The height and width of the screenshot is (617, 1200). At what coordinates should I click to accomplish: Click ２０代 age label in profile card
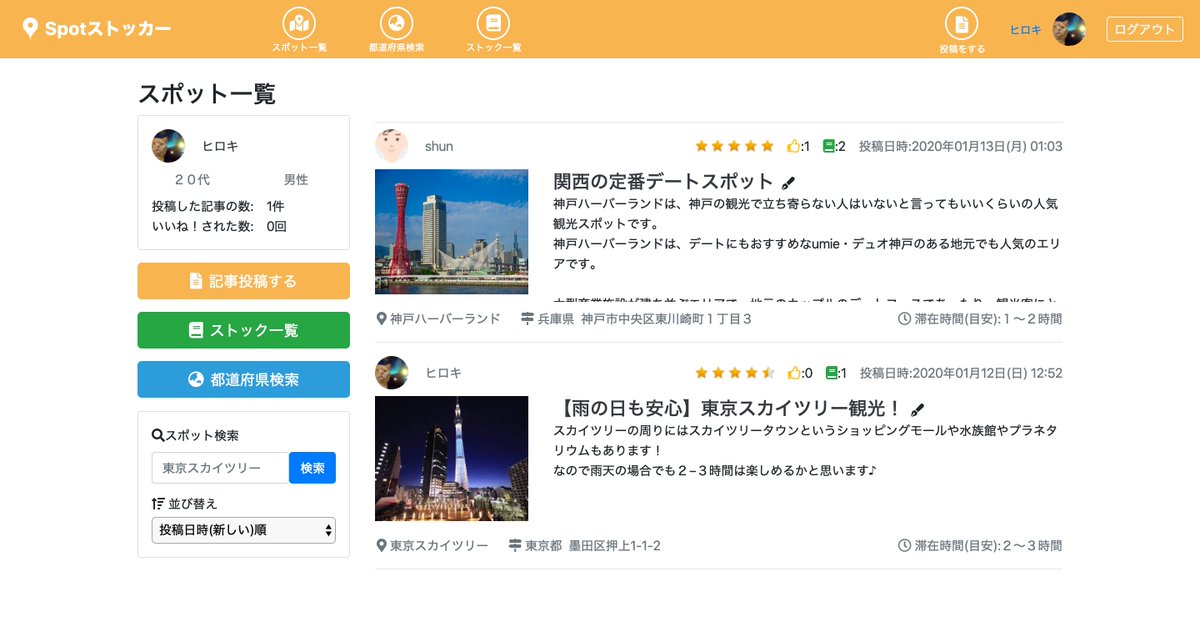click(x=192, y=180)
